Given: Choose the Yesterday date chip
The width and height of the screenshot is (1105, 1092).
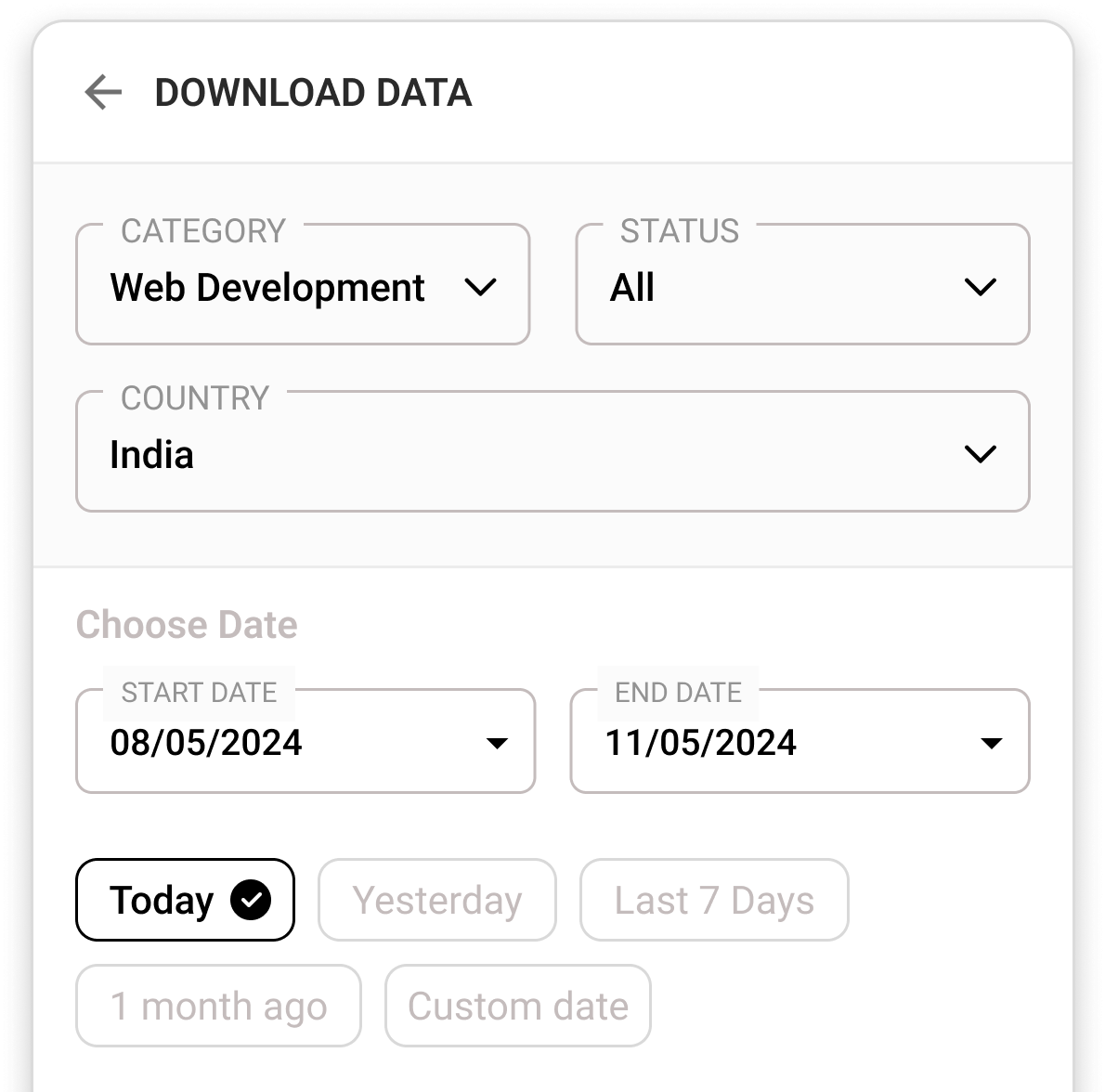Looking at the screenshot, I should (x=437, y=900).
